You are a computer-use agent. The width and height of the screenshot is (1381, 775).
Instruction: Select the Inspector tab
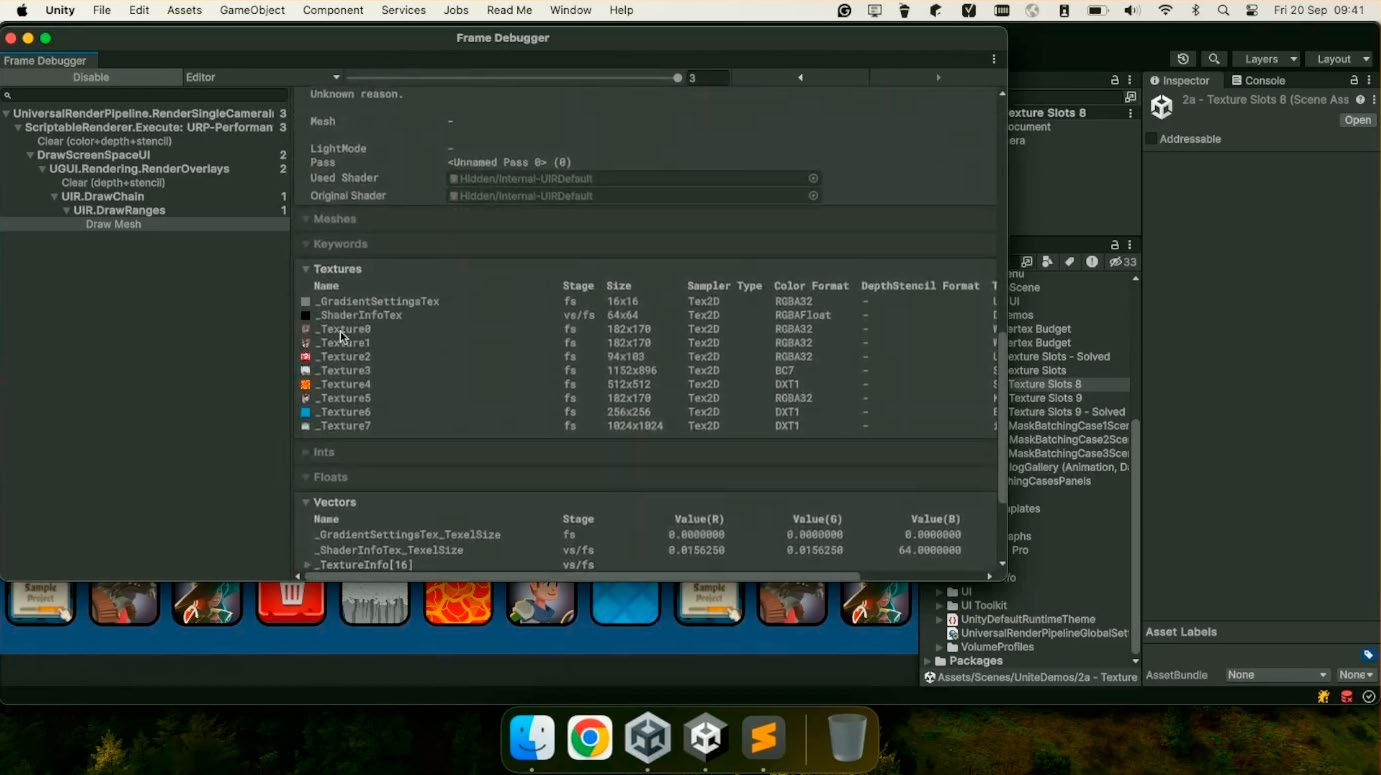pos(1181,80)
